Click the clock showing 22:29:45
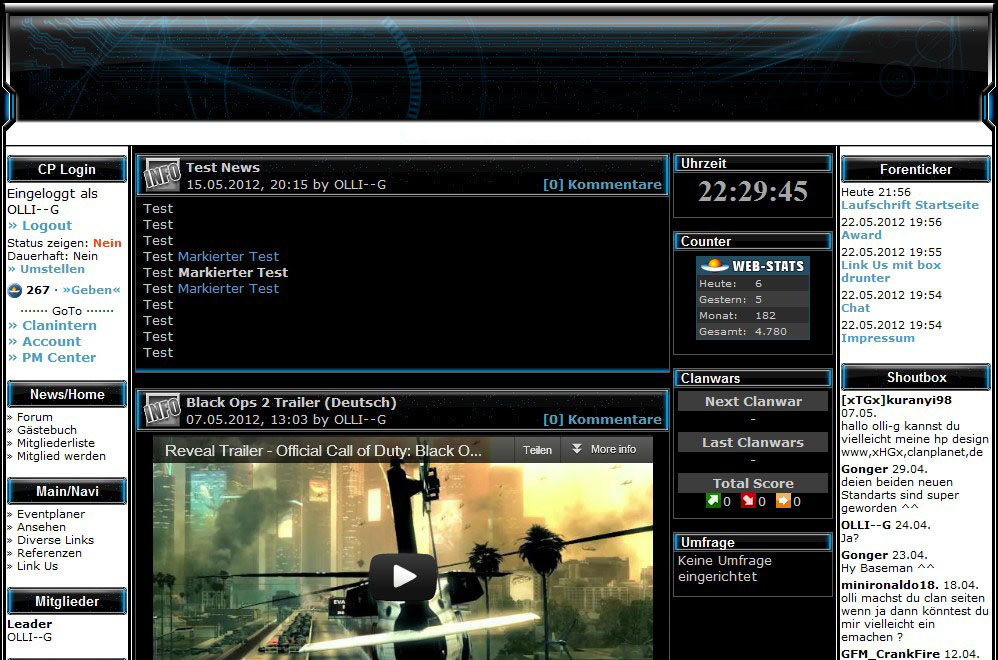Image resolution: width=998 pixels, height=660 pixels. tap(753, 192)
